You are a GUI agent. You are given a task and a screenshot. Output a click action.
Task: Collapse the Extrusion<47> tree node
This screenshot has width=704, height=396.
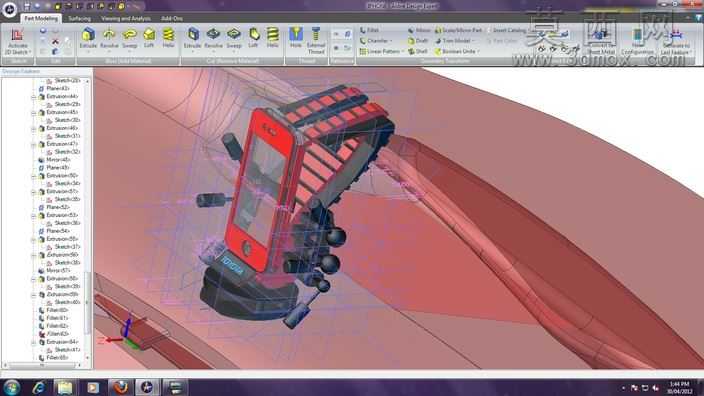click(x=34, y=144)
